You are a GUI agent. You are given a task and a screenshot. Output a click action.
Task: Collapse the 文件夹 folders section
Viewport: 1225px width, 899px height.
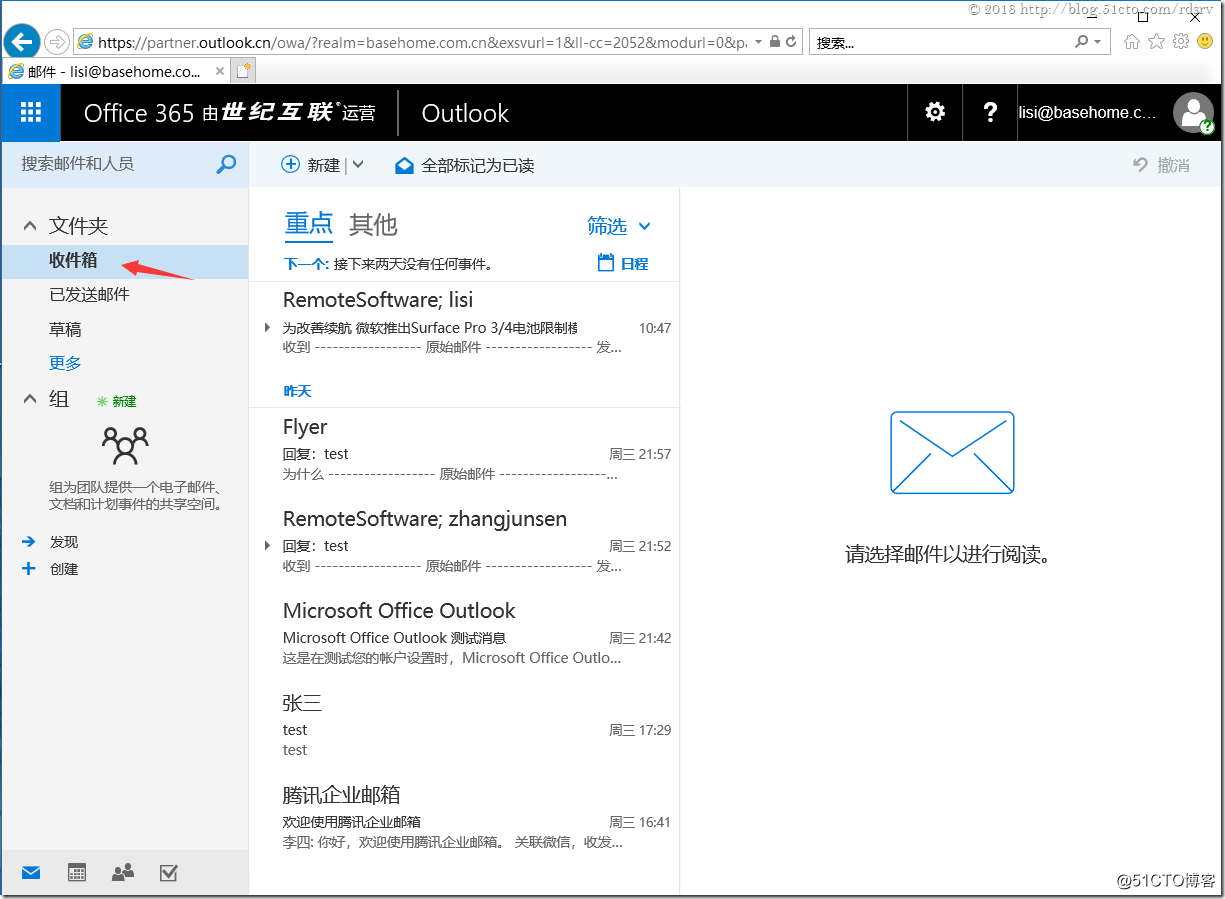[30, 226]
